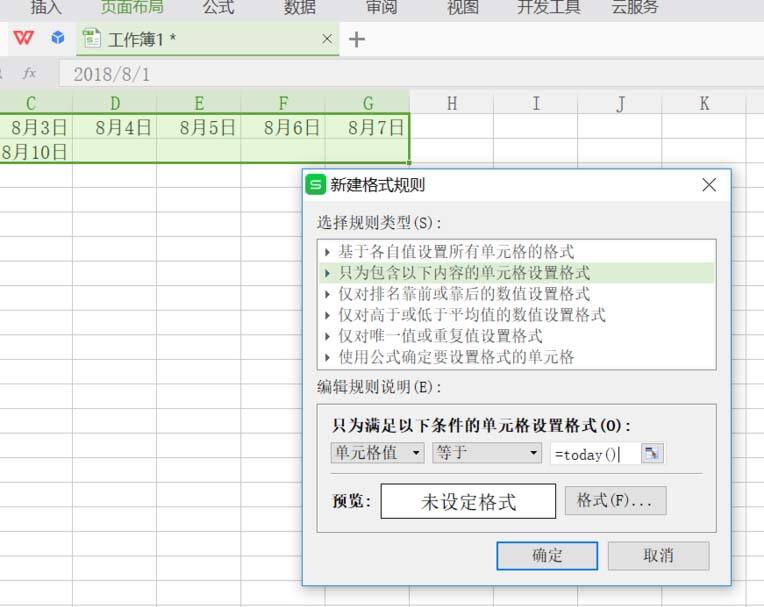Viewport: 764px width, 607px height.
Task: Open the 开发工具 ribbon tab
Action: click(549, 7)
